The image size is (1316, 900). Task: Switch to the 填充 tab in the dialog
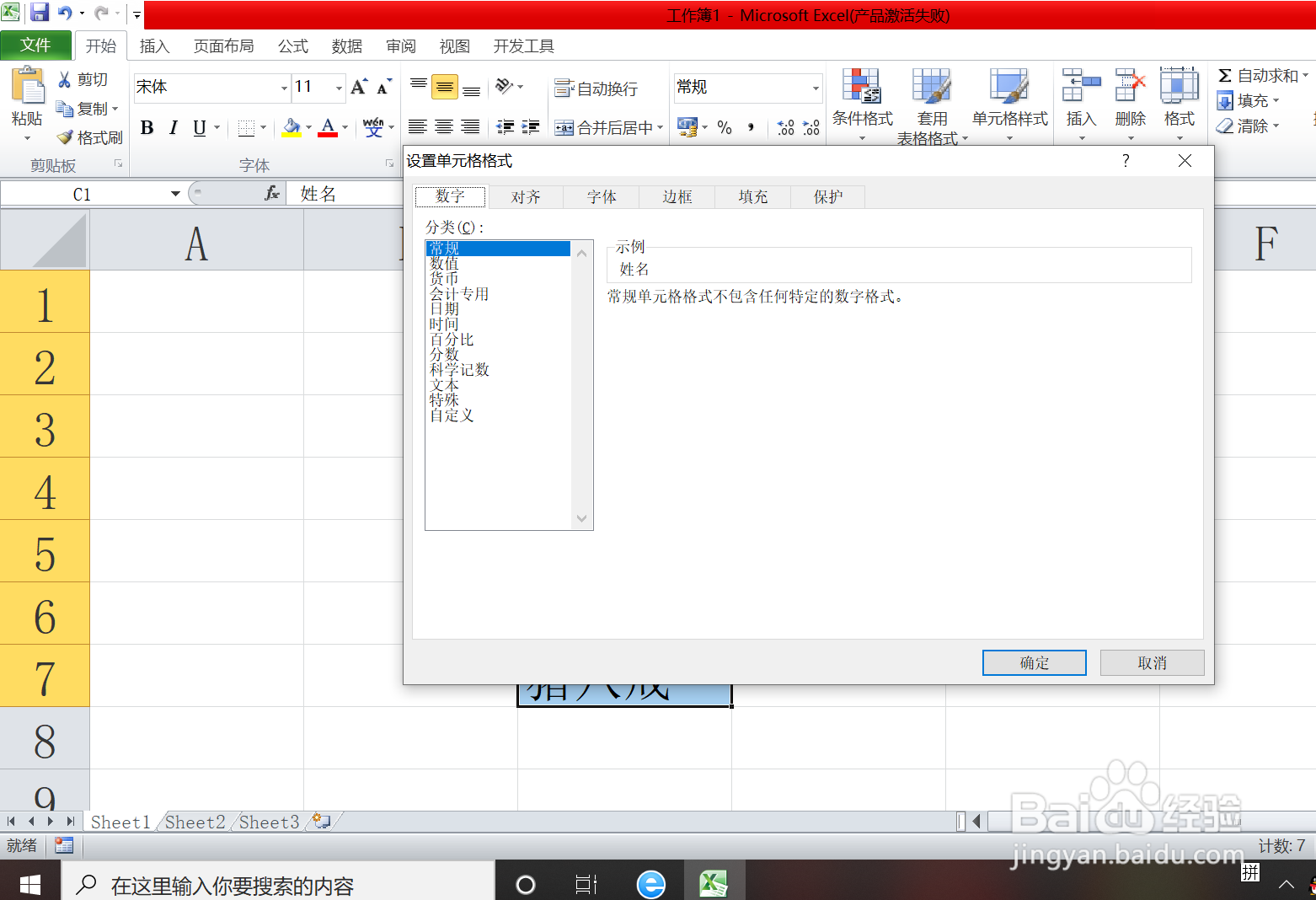click(x=753, y=196)
